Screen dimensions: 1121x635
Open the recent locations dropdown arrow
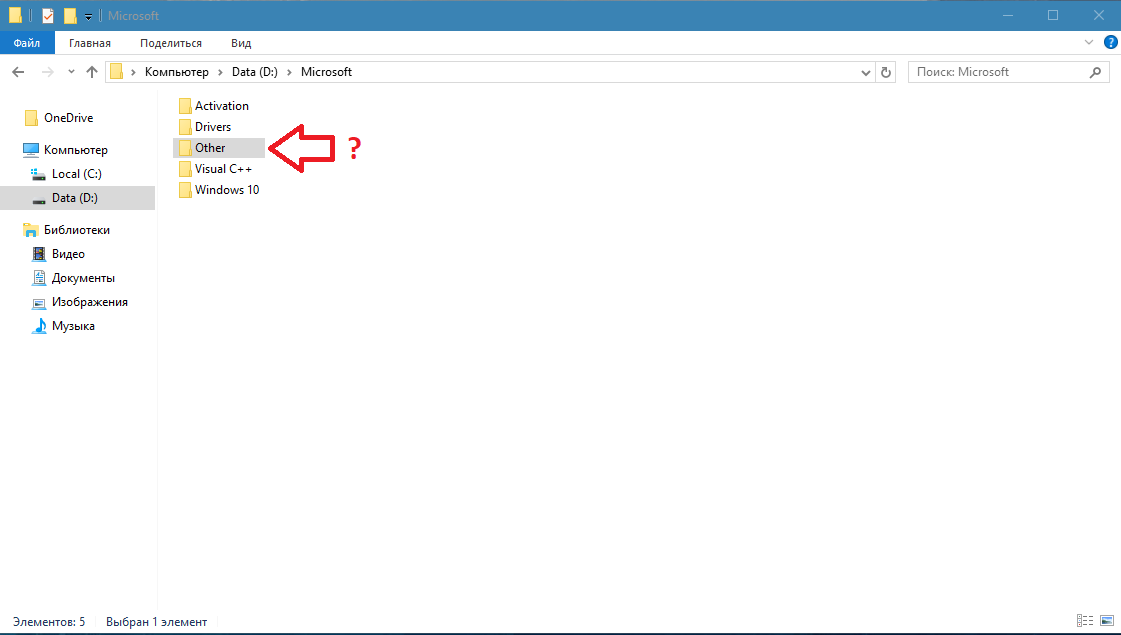71,72
